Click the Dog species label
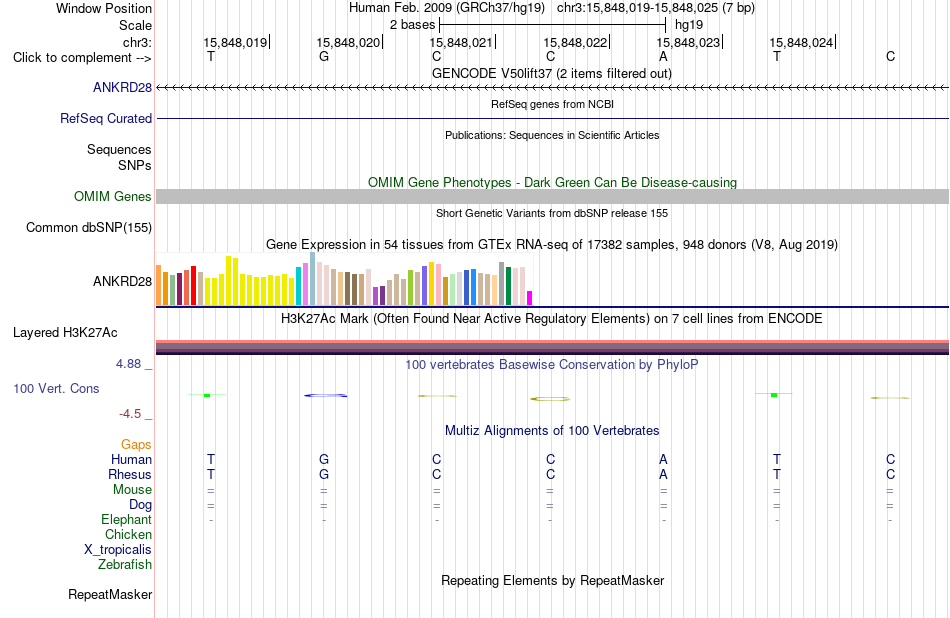The height and width of the screenshot is (618, 950). (141, 505)
